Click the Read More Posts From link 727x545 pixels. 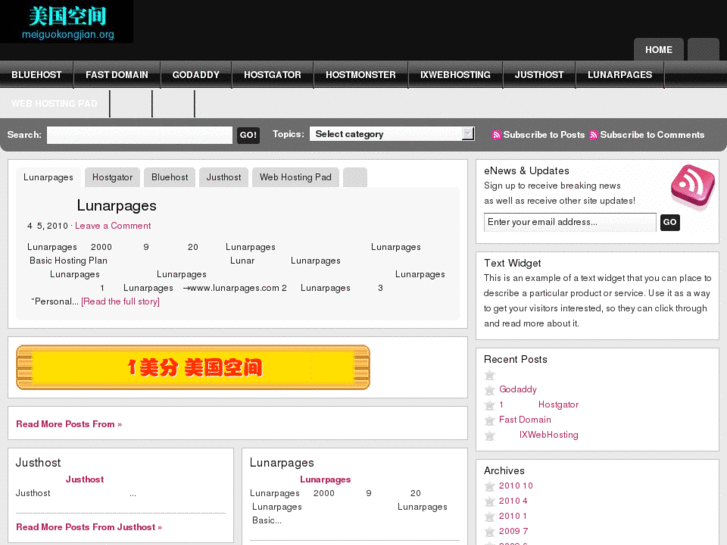[69, 424]
